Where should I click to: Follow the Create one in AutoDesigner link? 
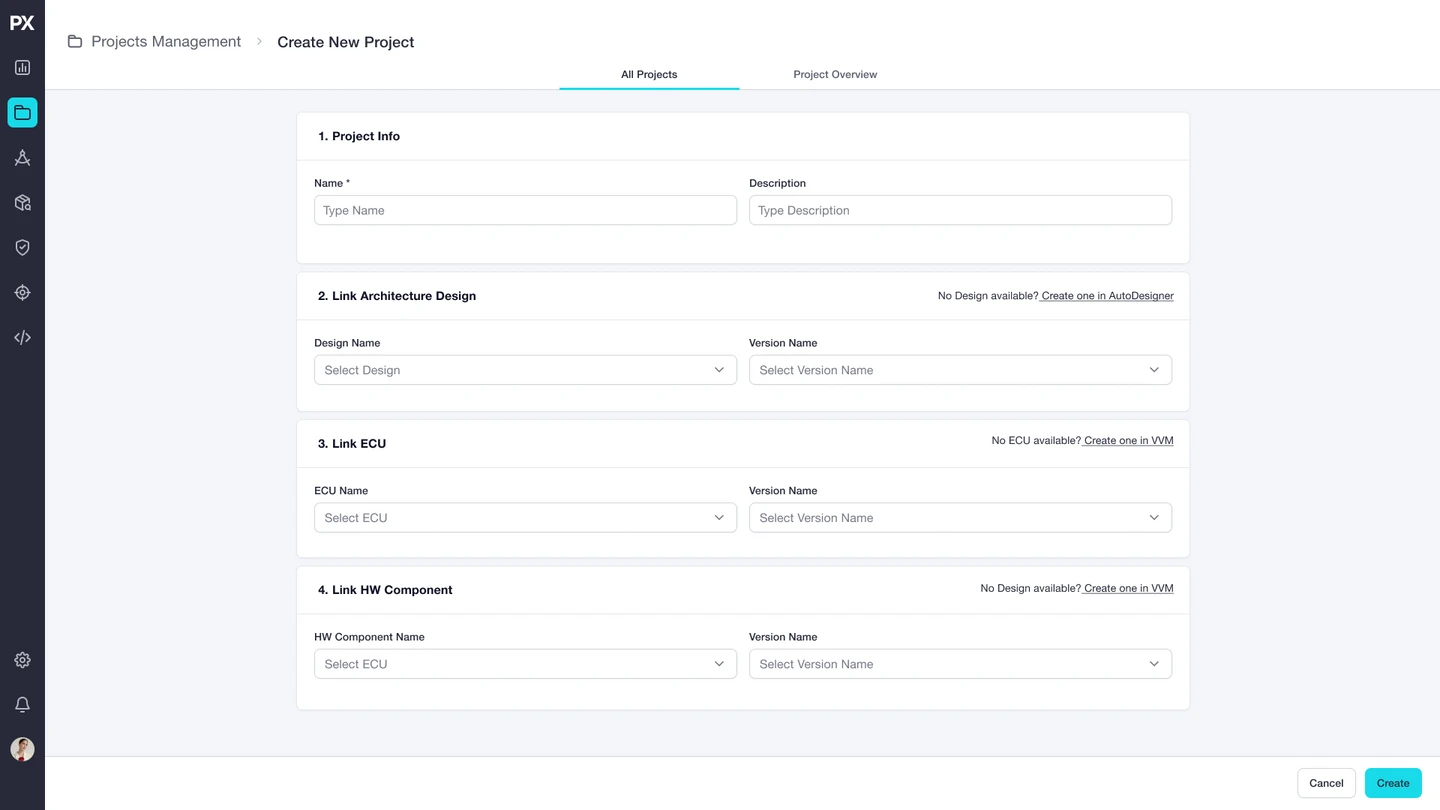[1107, 296]
